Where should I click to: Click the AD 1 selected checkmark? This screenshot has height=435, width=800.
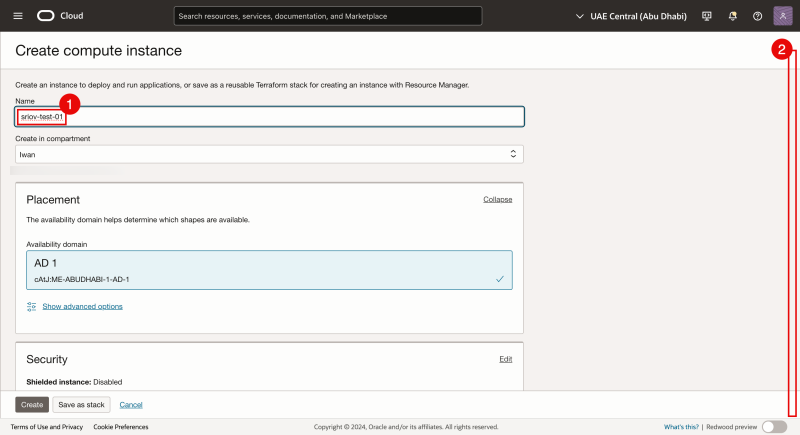(499, 279)
